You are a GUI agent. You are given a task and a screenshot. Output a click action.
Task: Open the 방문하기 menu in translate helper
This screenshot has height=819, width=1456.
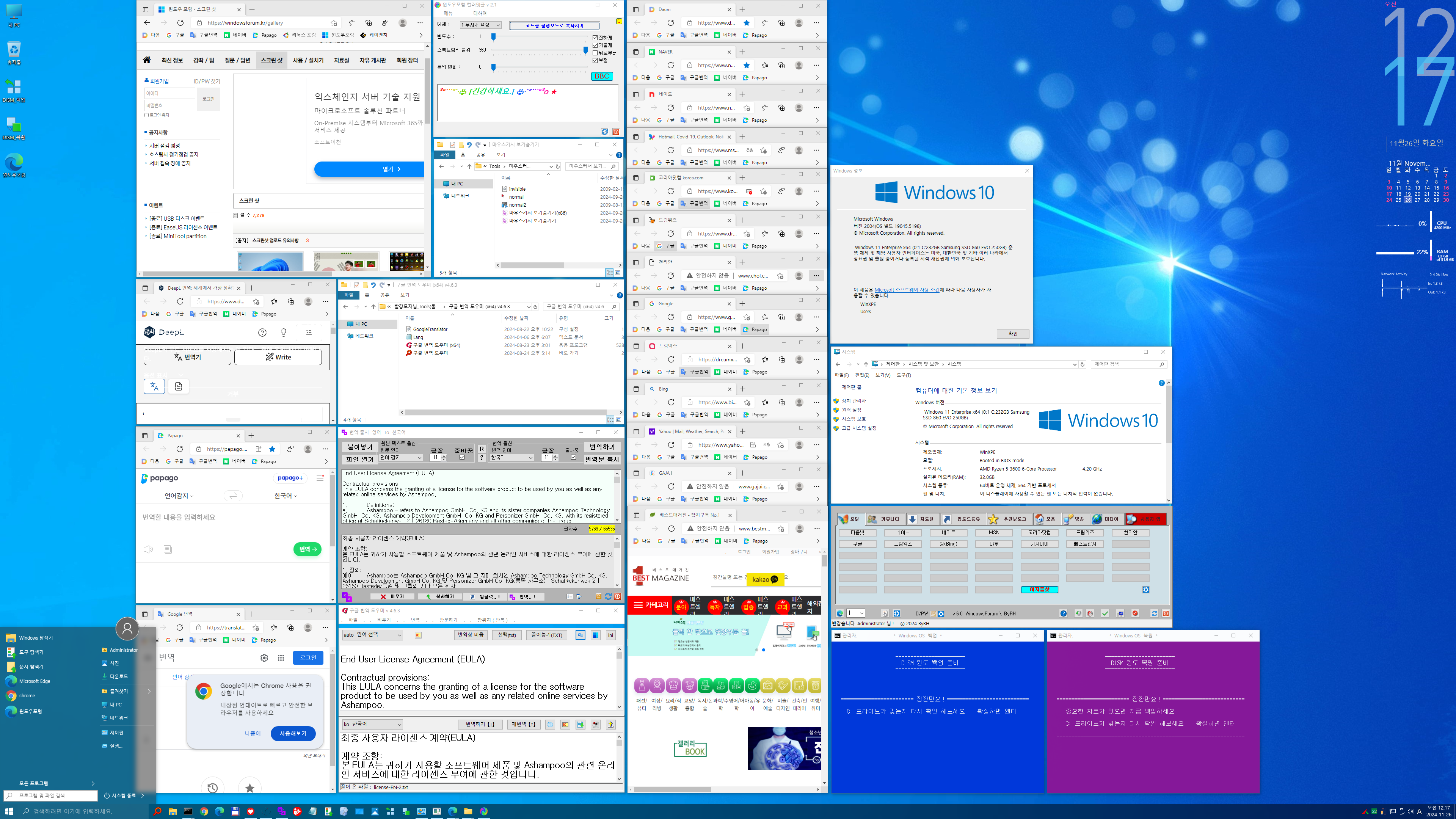coord(448,620)
